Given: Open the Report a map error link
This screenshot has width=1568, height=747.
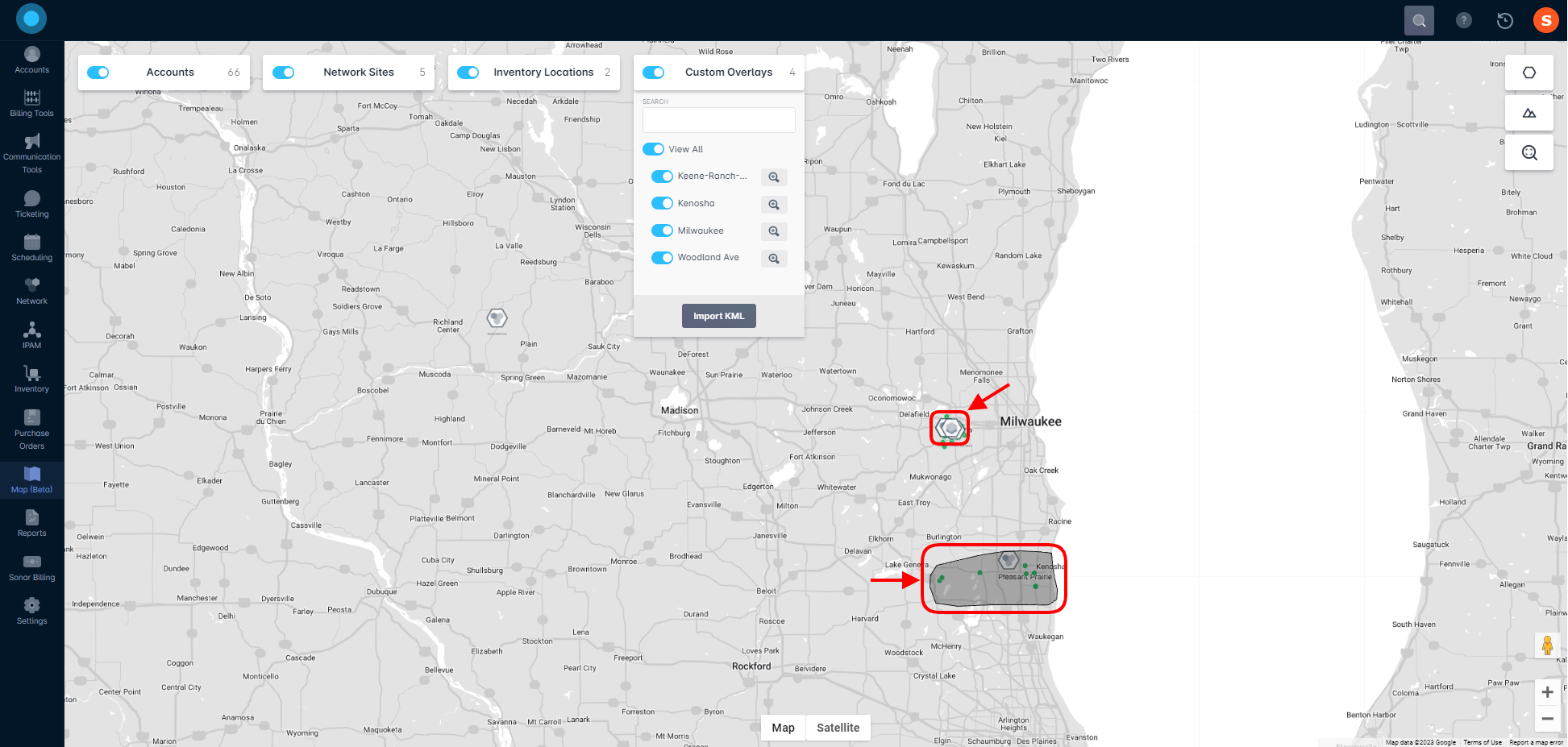Looking at the screenshot, I should pyautogui.click(x=1536, y=742).
